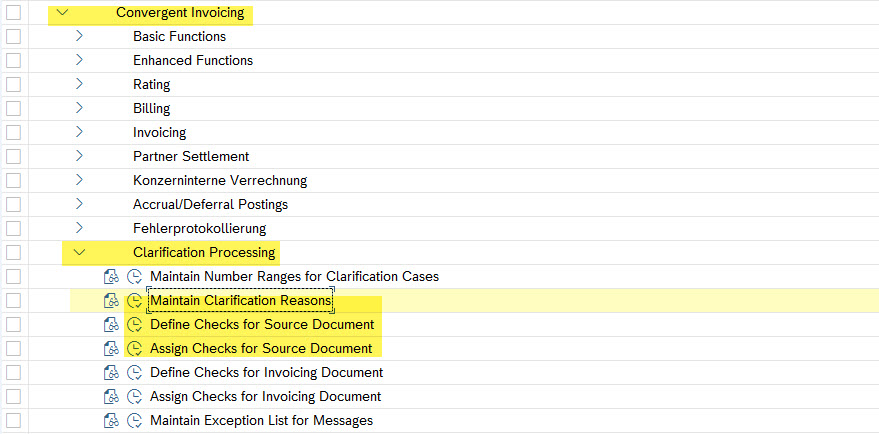Open Maintain Exception List for Messages

261,421
